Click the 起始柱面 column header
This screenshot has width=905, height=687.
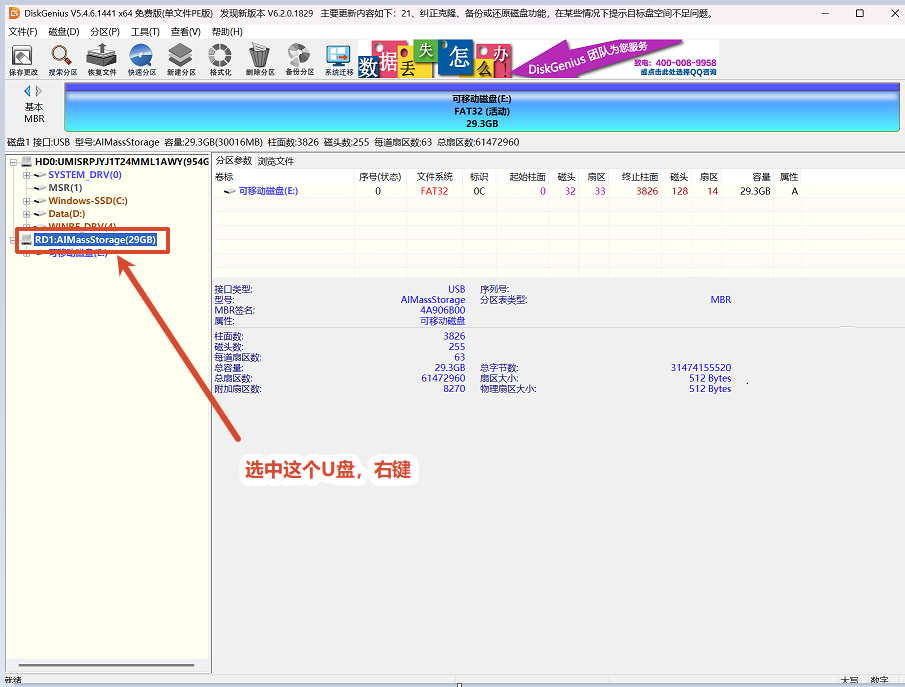pos(527,177)
